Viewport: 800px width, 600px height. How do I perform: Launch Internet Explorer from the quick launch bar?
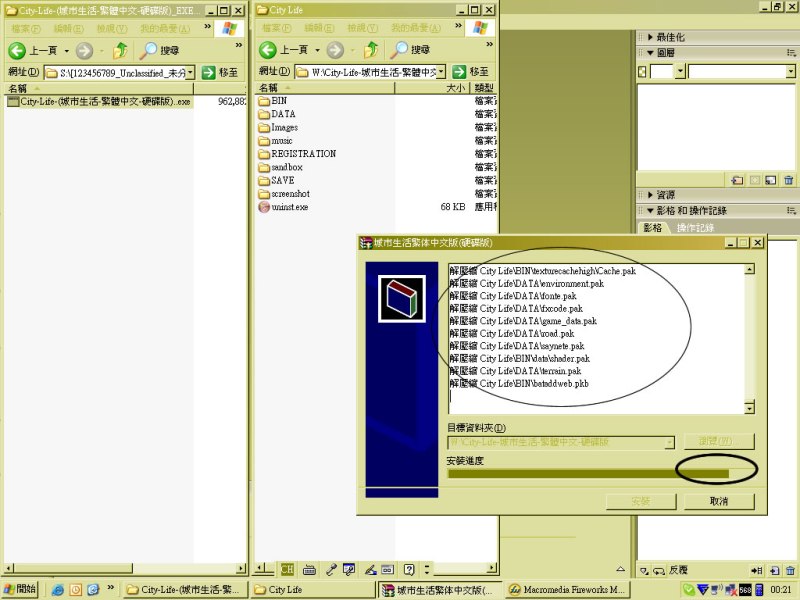click(58, 590)
